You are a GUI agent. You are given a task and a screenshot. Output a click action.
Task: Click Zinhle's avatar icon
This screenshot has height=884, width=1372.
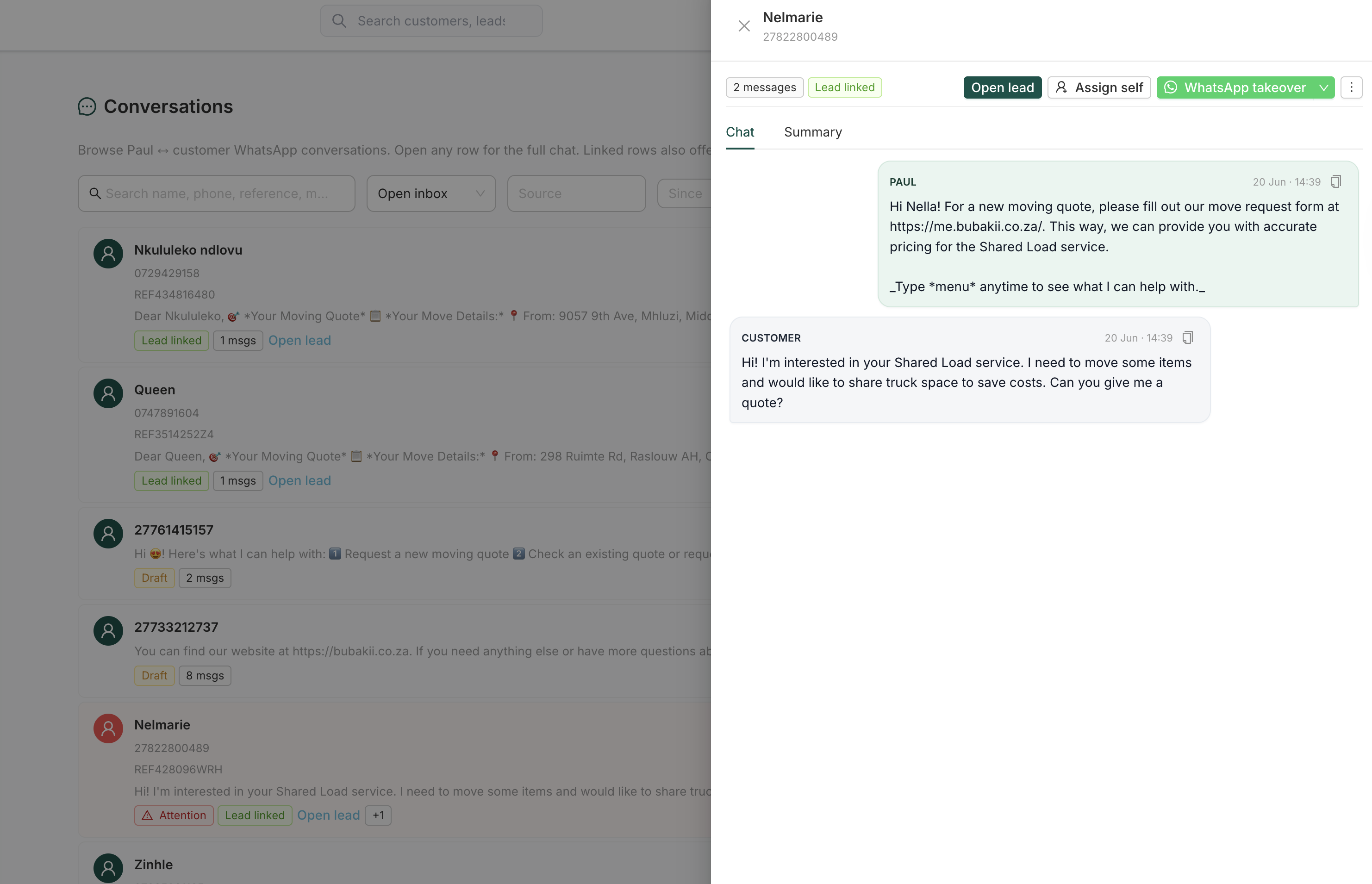click(108, 867)
